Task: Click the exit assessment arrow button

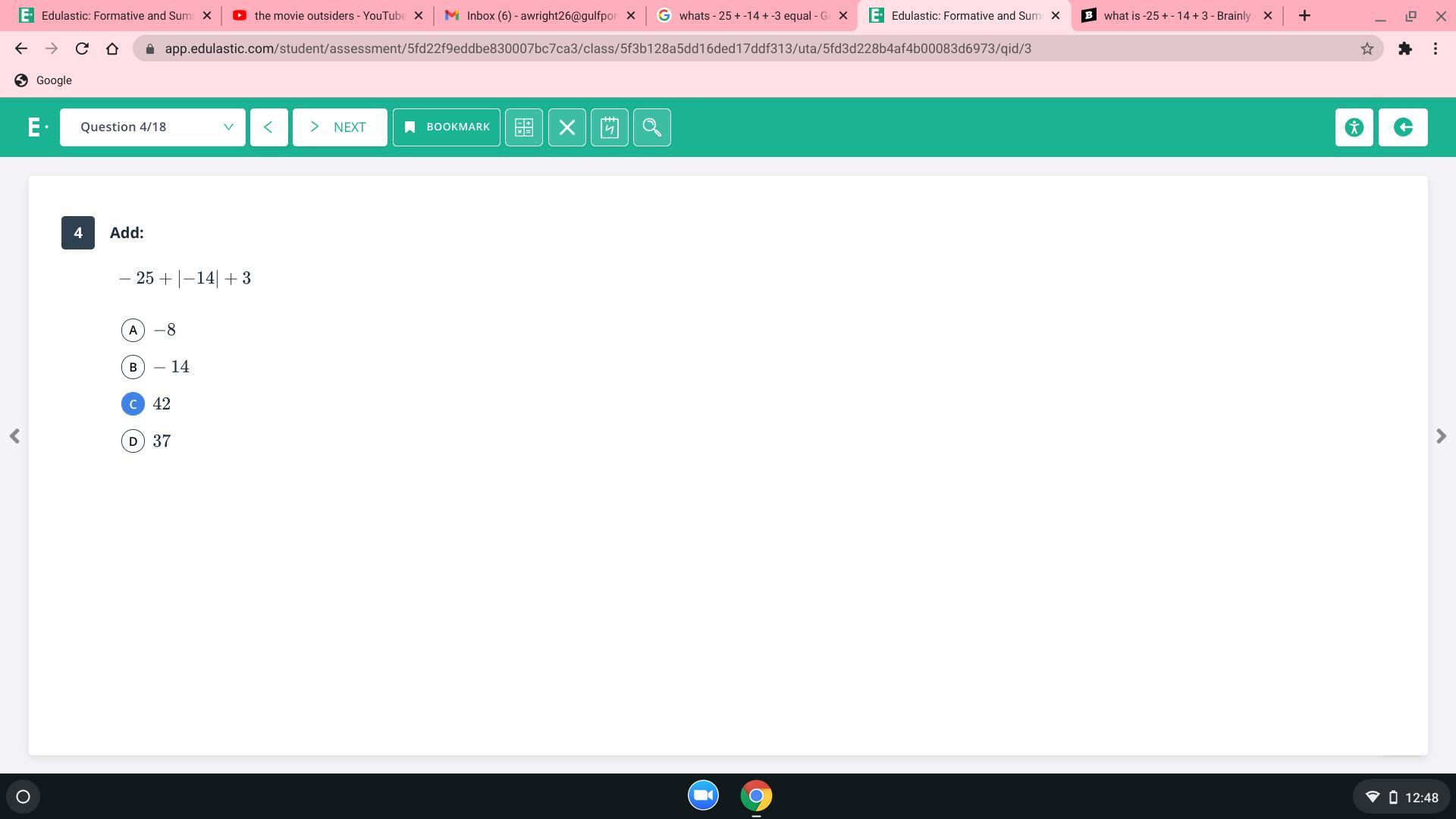Action: 1402,127
